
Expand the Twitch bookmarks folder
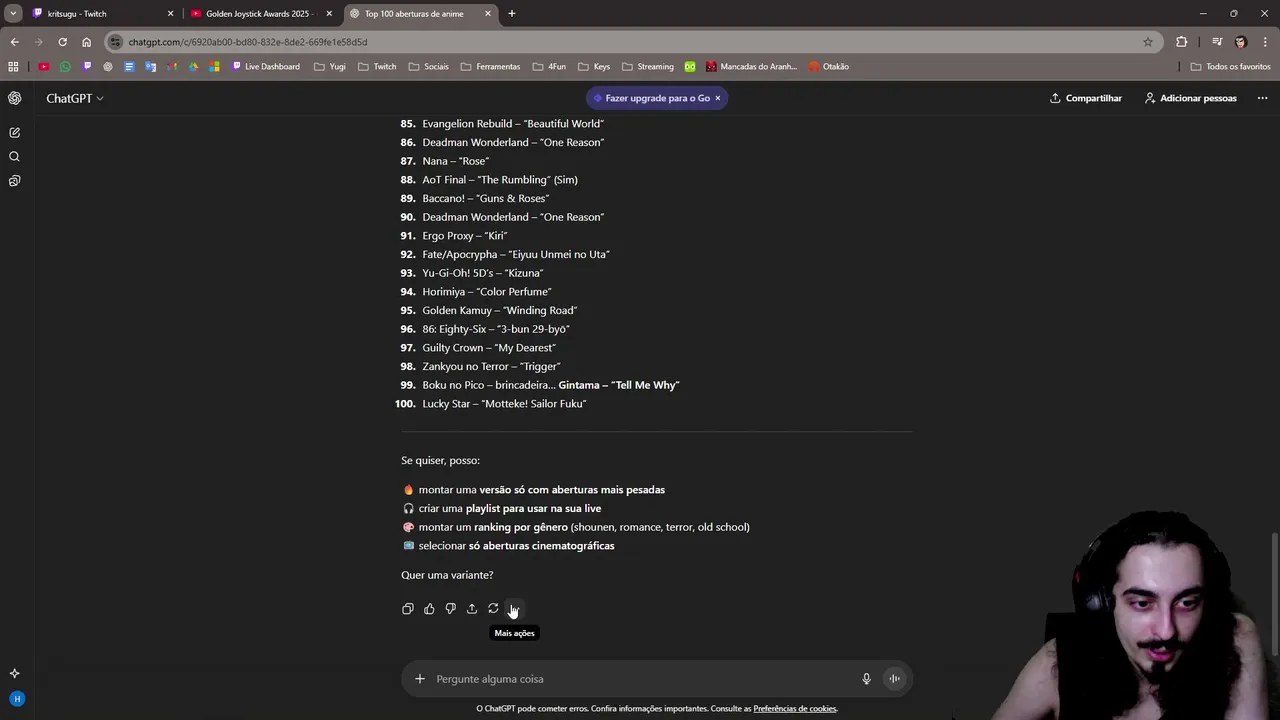tap(377, 67)
